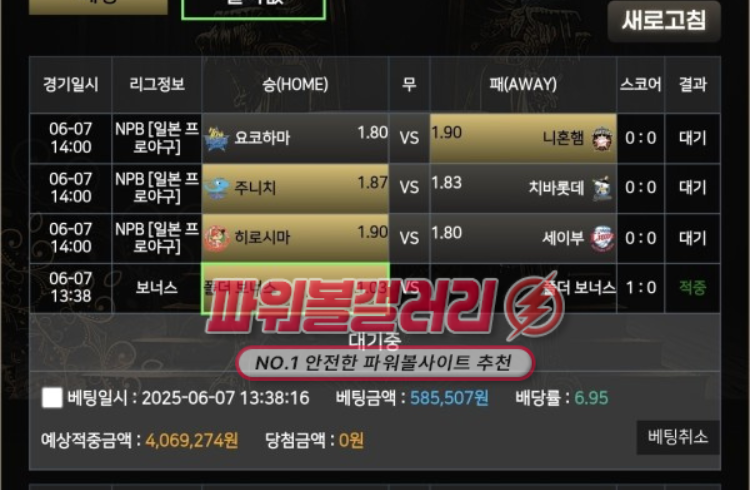Select 주니치 home odds 1.87 cell

295,189
